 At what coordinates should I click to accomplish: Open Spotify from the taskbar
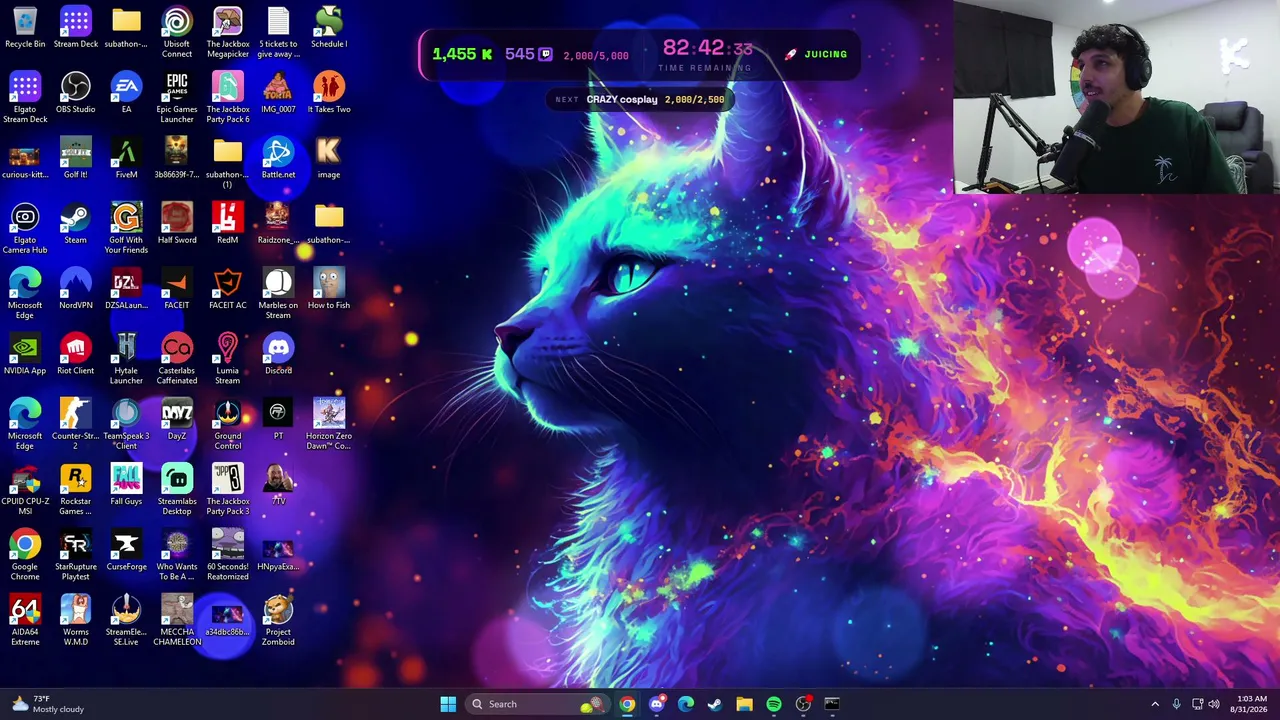coord(774,704)
